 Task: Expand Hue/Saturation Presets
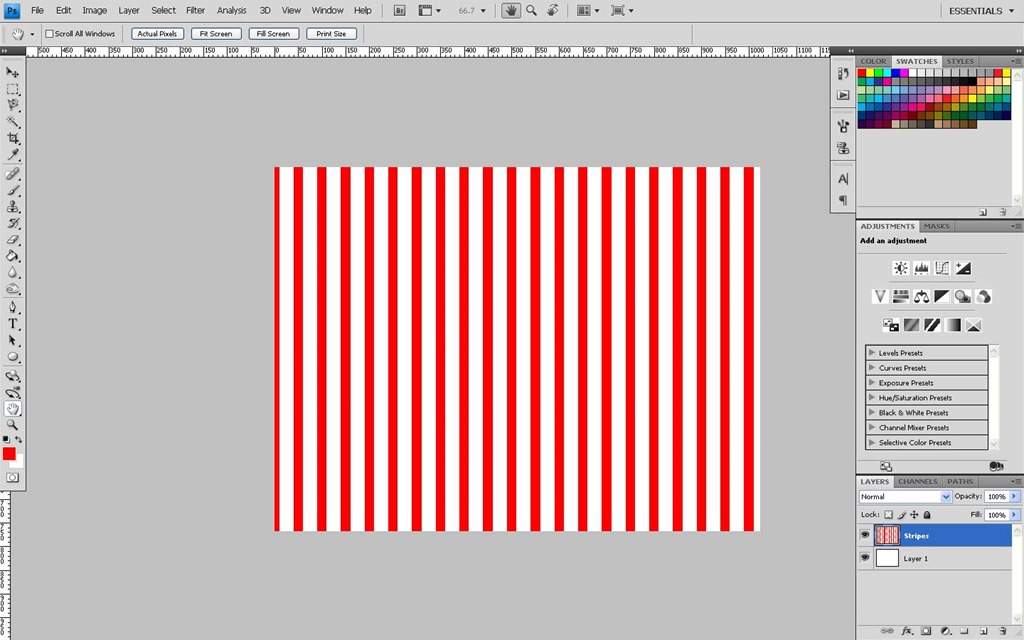(x=872, y=398)
